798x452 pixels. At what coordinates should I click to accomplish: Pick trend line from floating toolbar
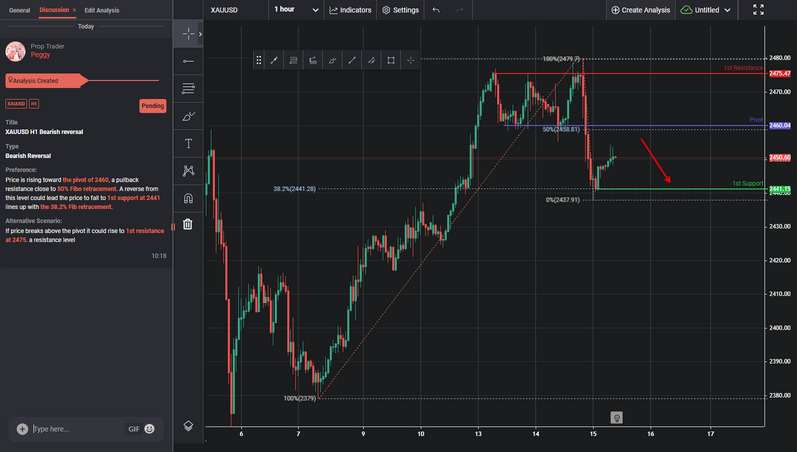pyautogui.click(x=274, y=60)
